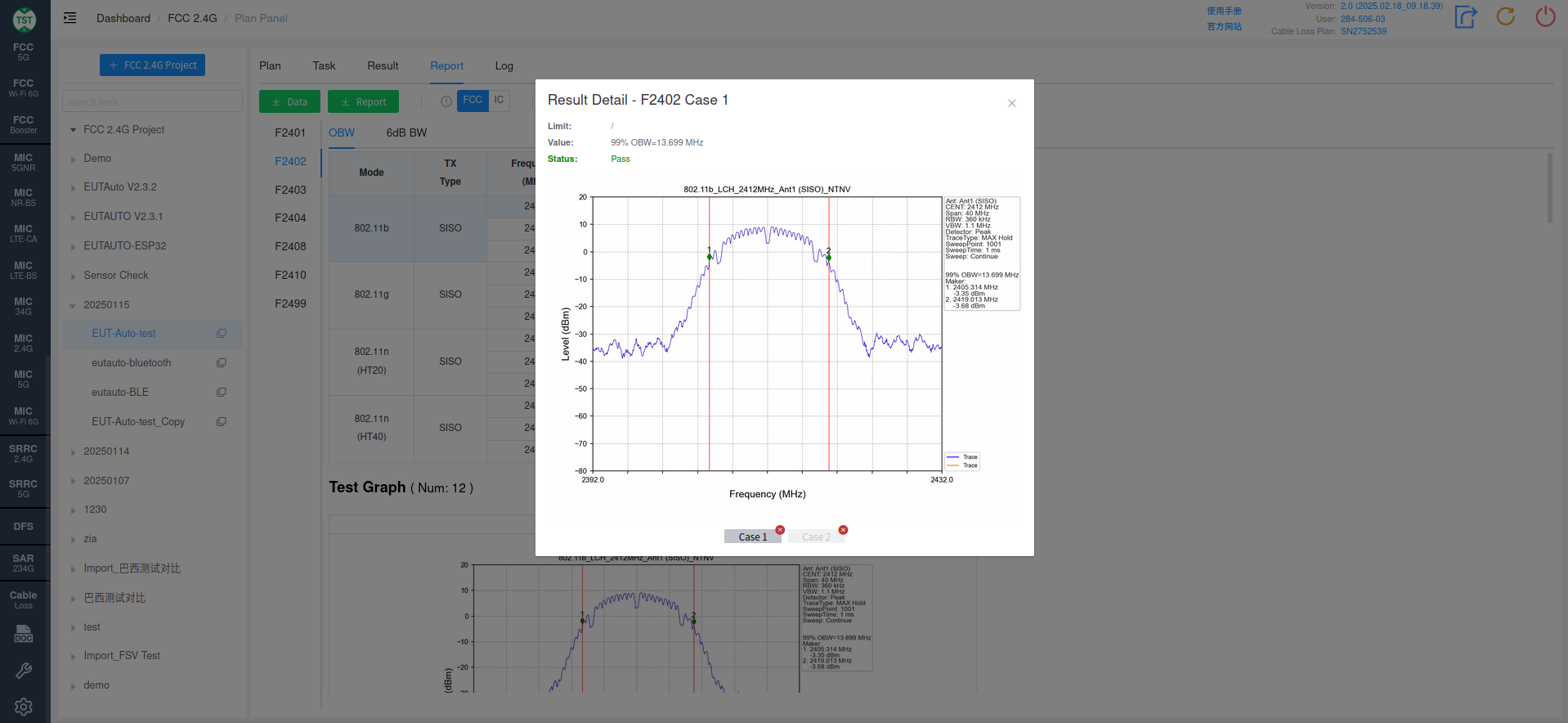The height and width of the screenshot is (723, 1568).
Task: Select the F2403 test item
Action: pyautogui.click(x=290, y=190)
